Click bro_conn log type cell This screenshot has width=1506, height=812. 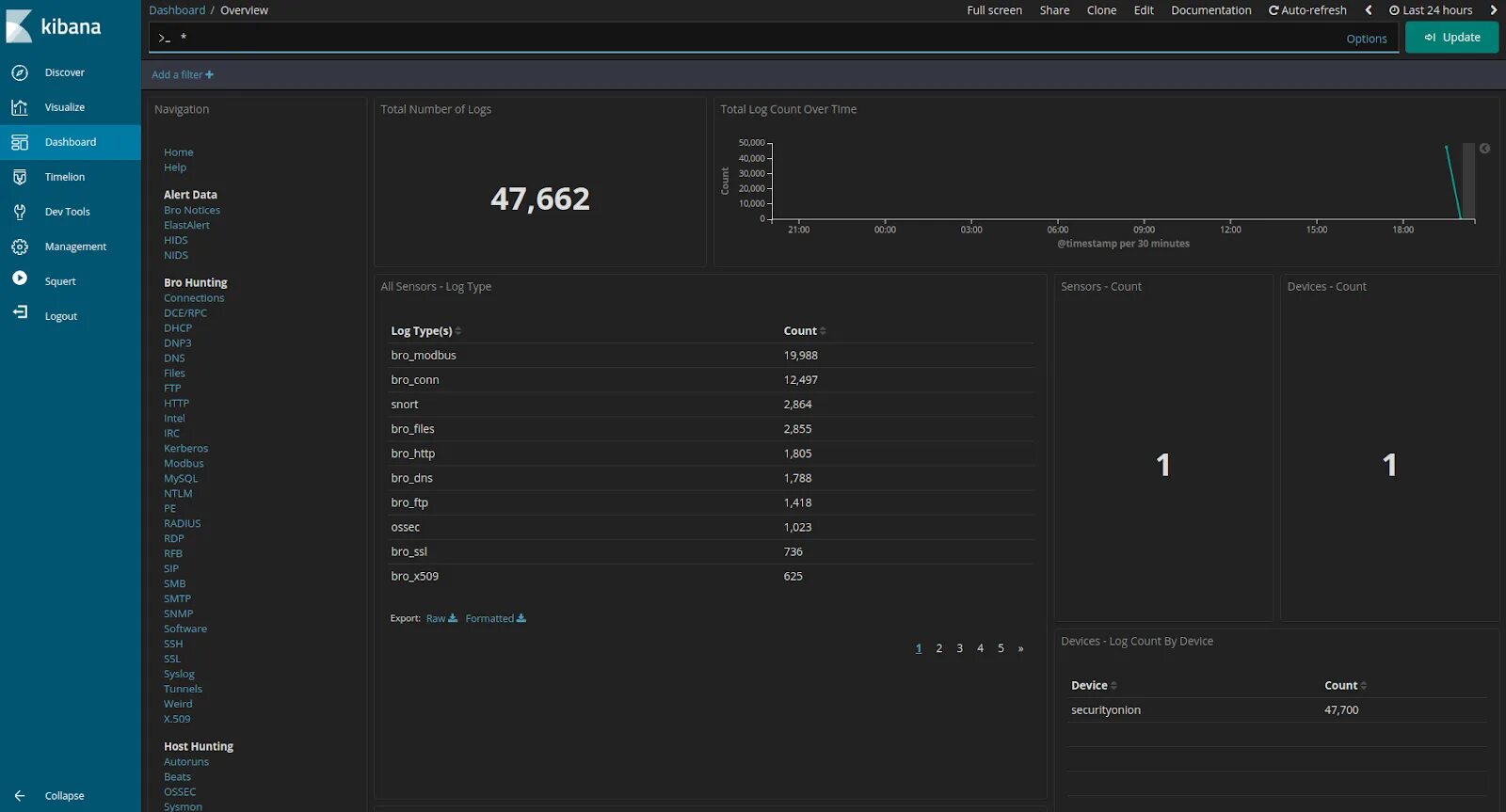(x=415, y=380)
